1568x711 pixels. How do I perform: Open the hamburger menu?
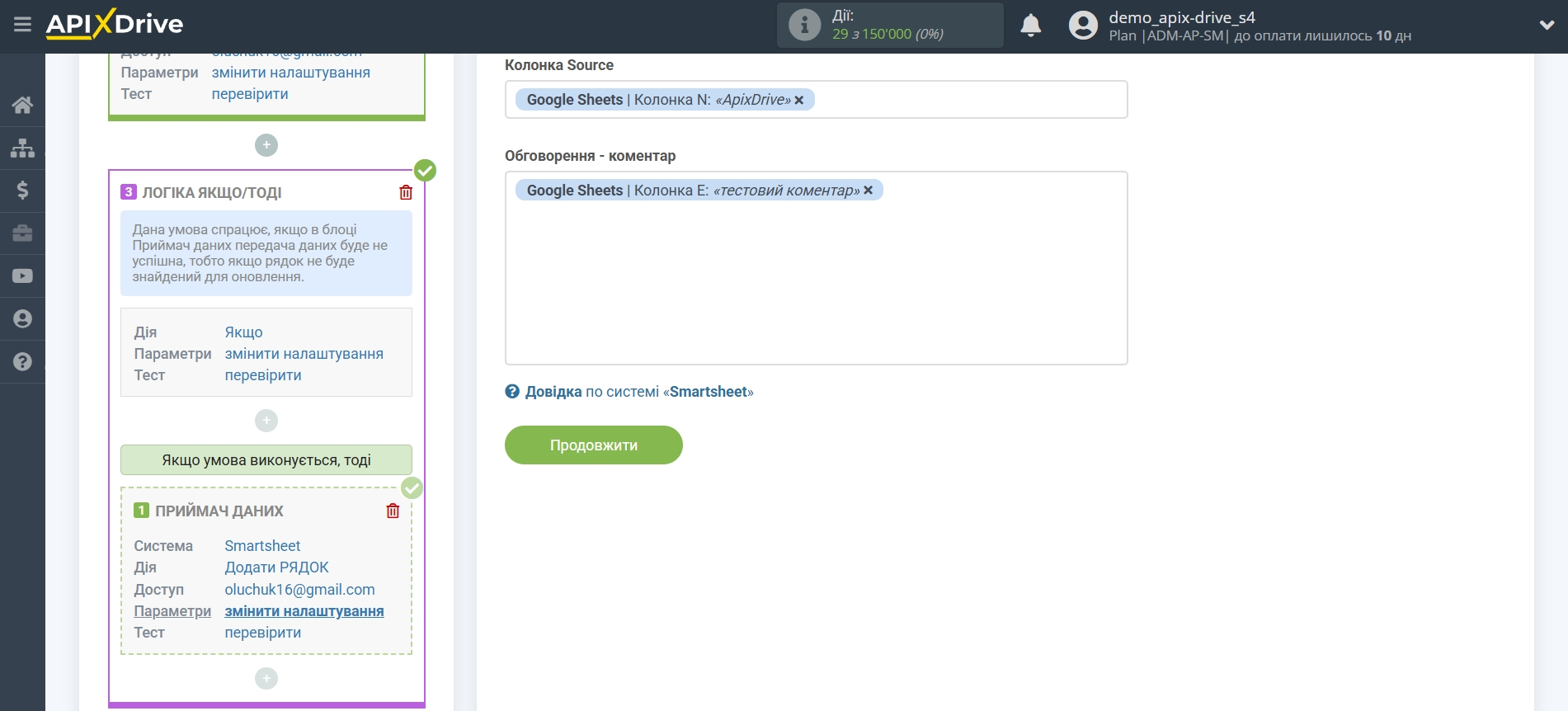(x=22, y=25)
